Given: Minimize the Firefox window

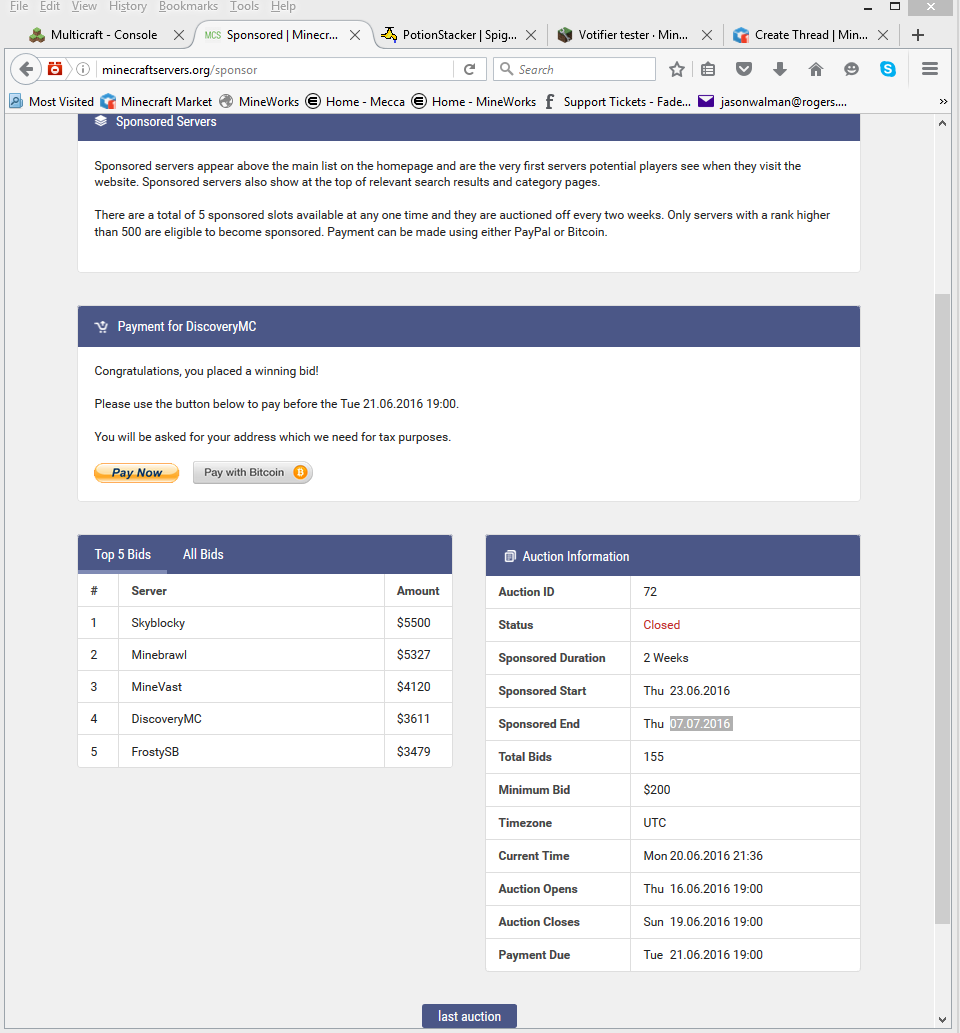Looking at the screenshot, I should [x=868, y=7].
